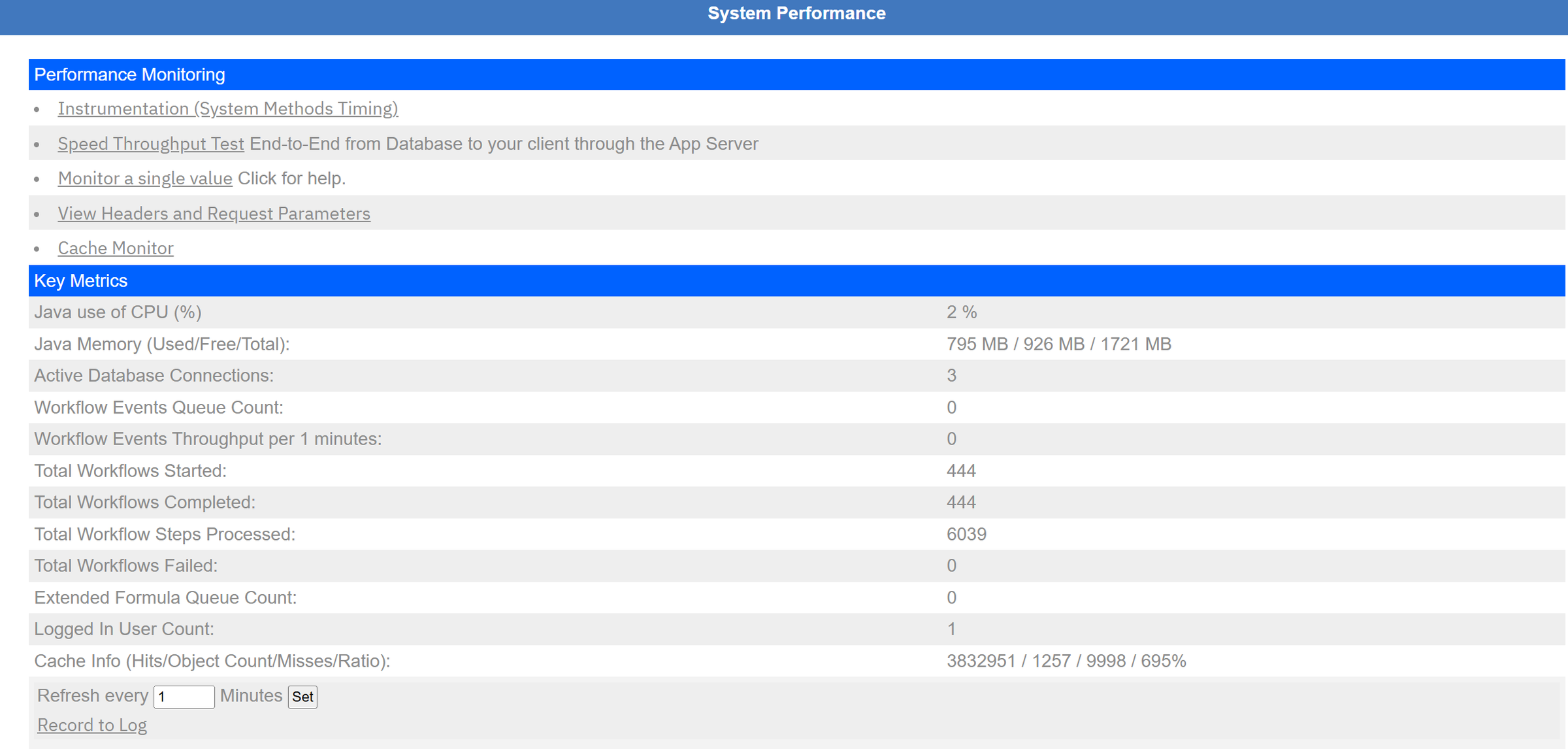Select the Minutes label beside refresh field
This screenshot has width=1568, height=749.
pyautogui.click(x=251, y=696)
